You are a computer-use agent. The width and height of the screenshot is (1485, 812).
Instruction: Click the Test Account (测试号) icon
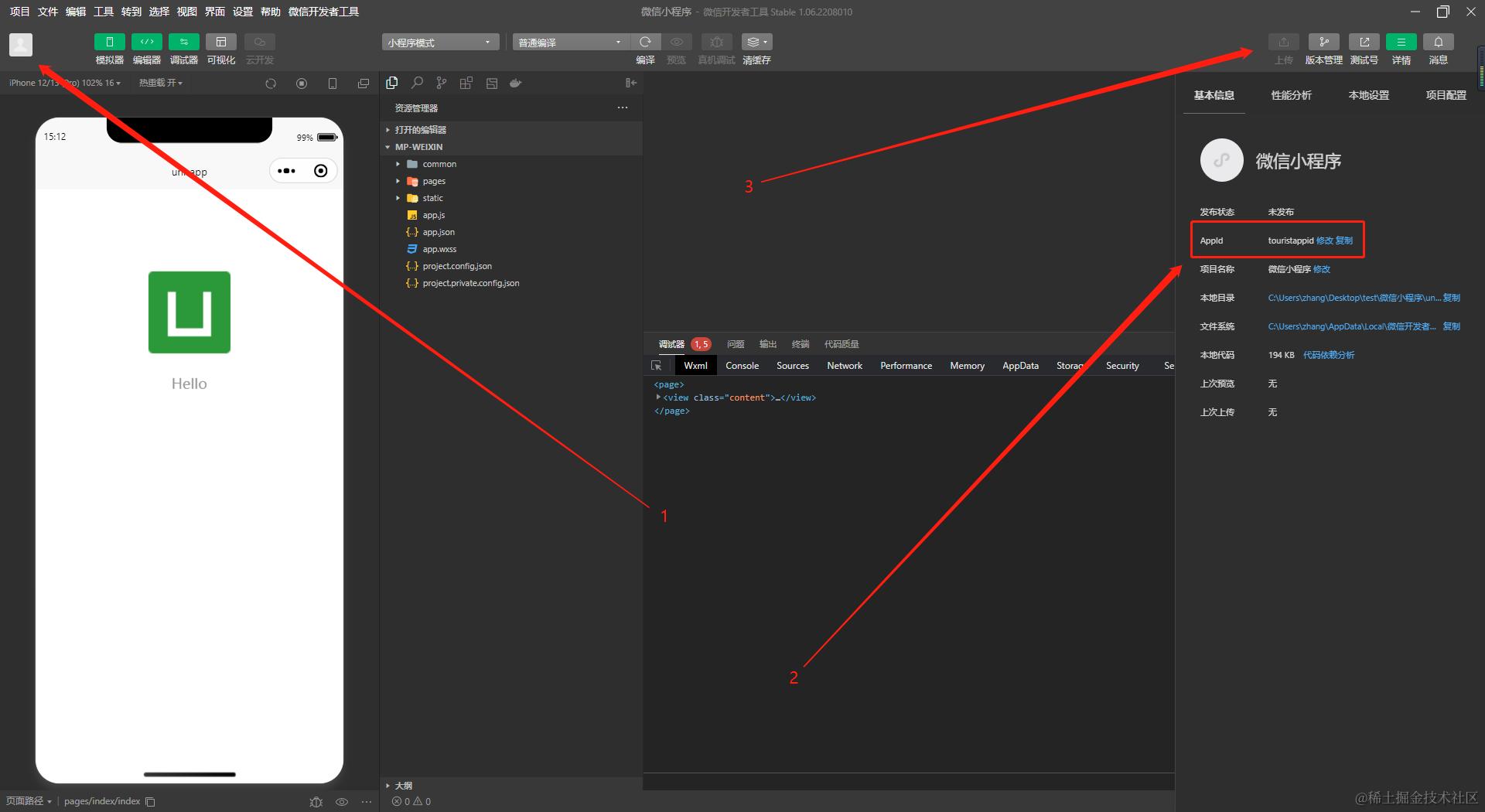point(1364,42)
